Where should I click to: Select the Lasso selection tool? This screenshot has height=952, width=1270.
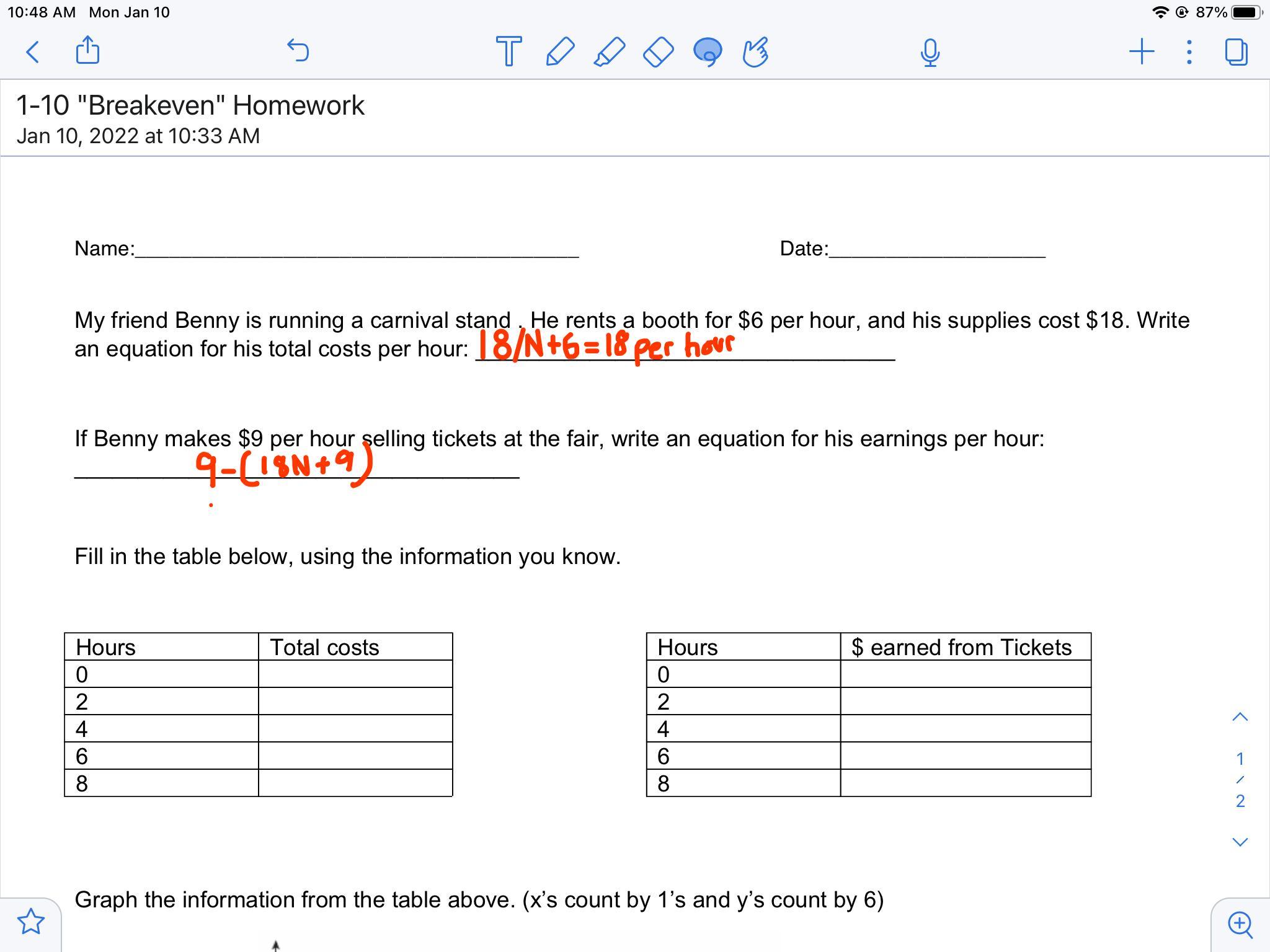click(x=708, y=51)
